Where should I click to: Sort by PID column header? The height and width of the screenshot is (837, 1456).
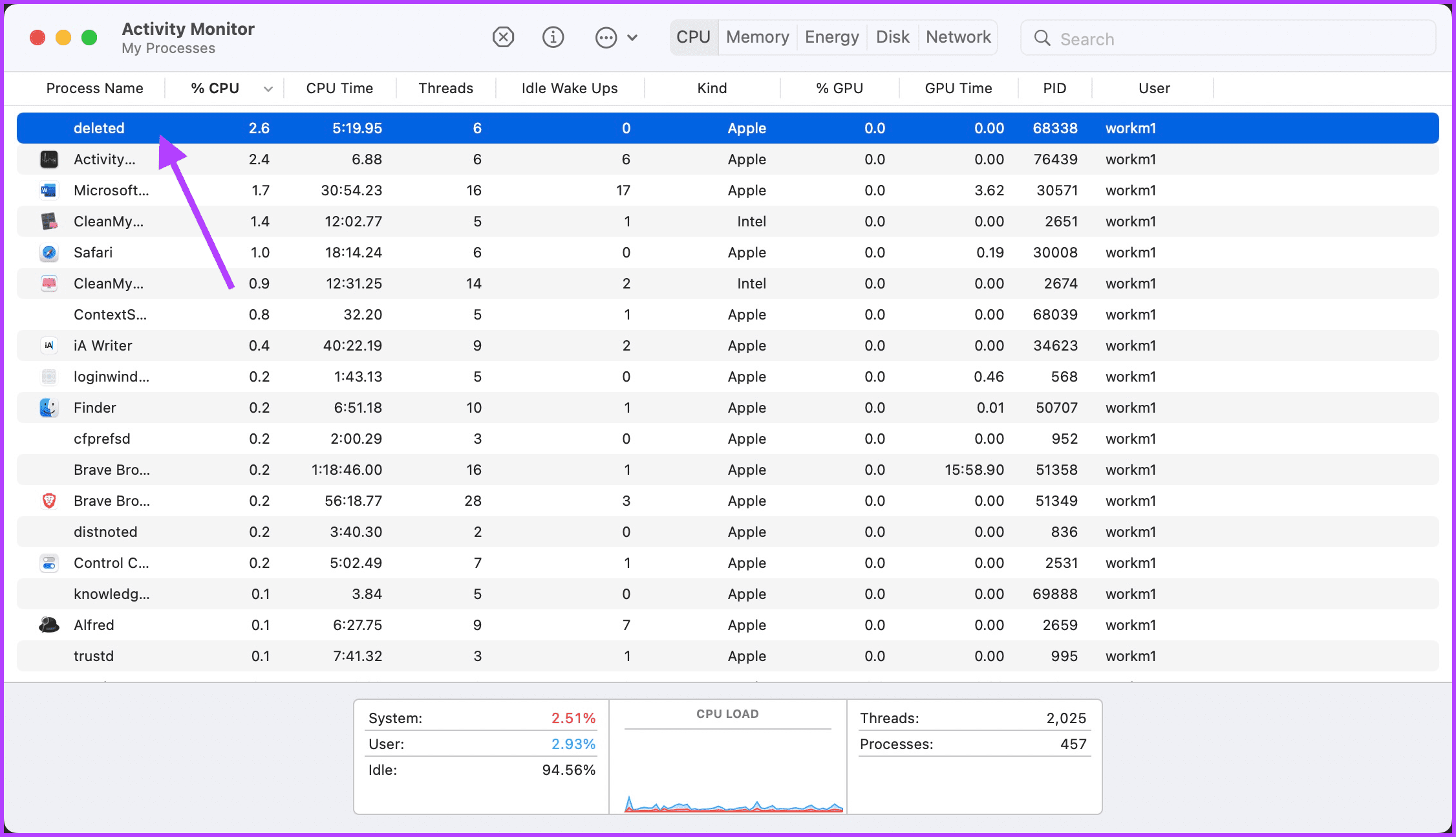pos(1055,88)
